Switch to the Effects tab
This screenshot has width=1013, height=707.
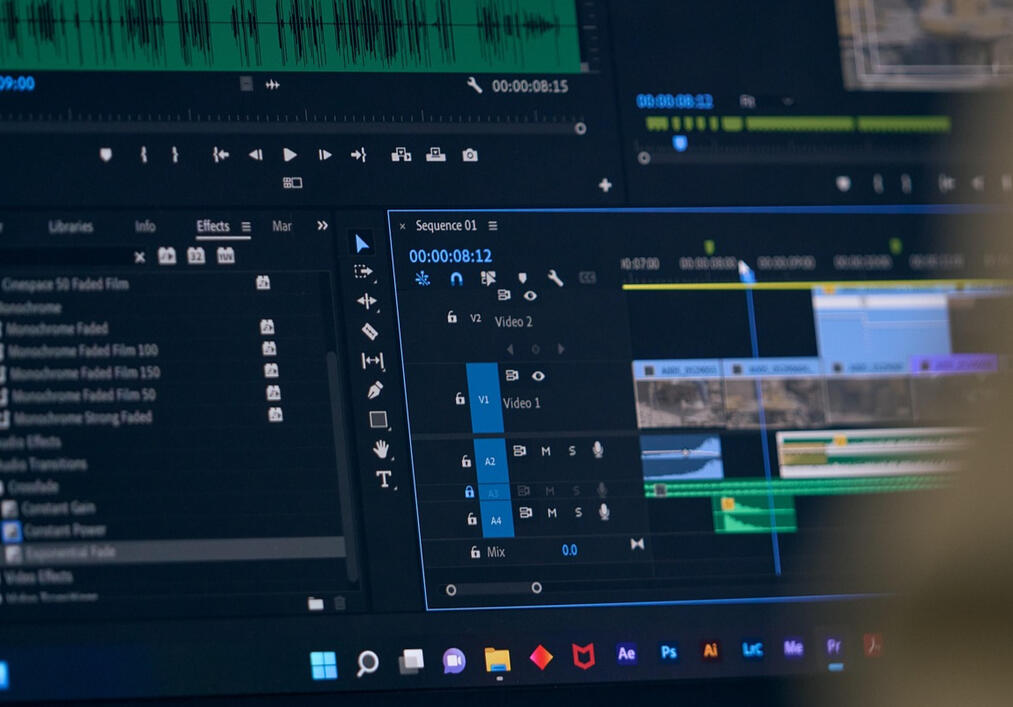[213, 226]
